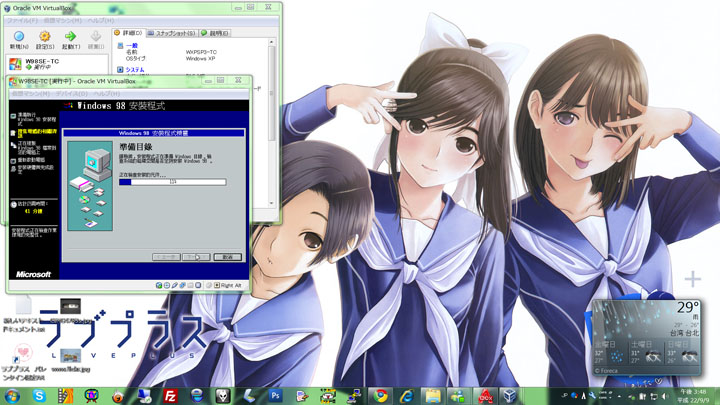720x405 pixels.
Task: Select the blue jpg thumbnail near LOVEPLUS text
Action: click(70, 356)
